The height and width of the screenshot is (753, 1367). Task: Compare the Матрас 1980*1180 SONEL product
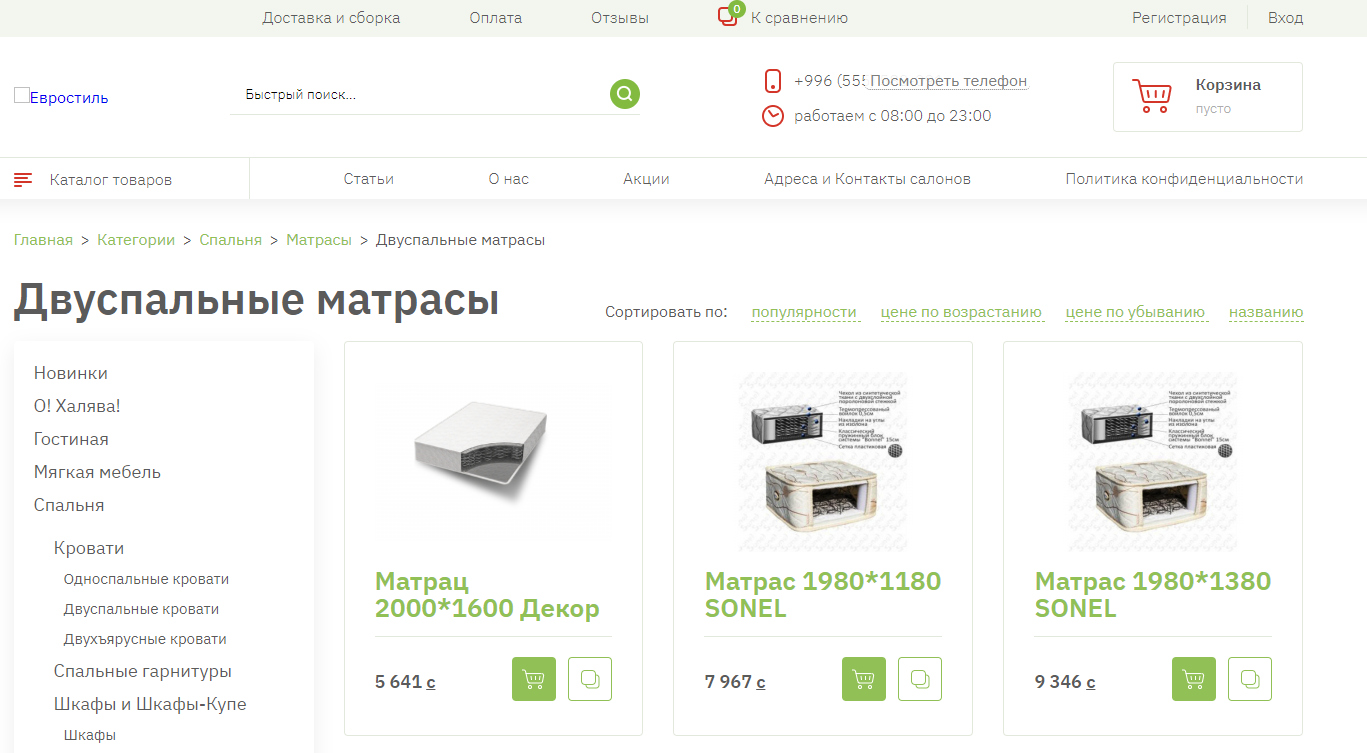pyautogui.click(x=920, y=679)
